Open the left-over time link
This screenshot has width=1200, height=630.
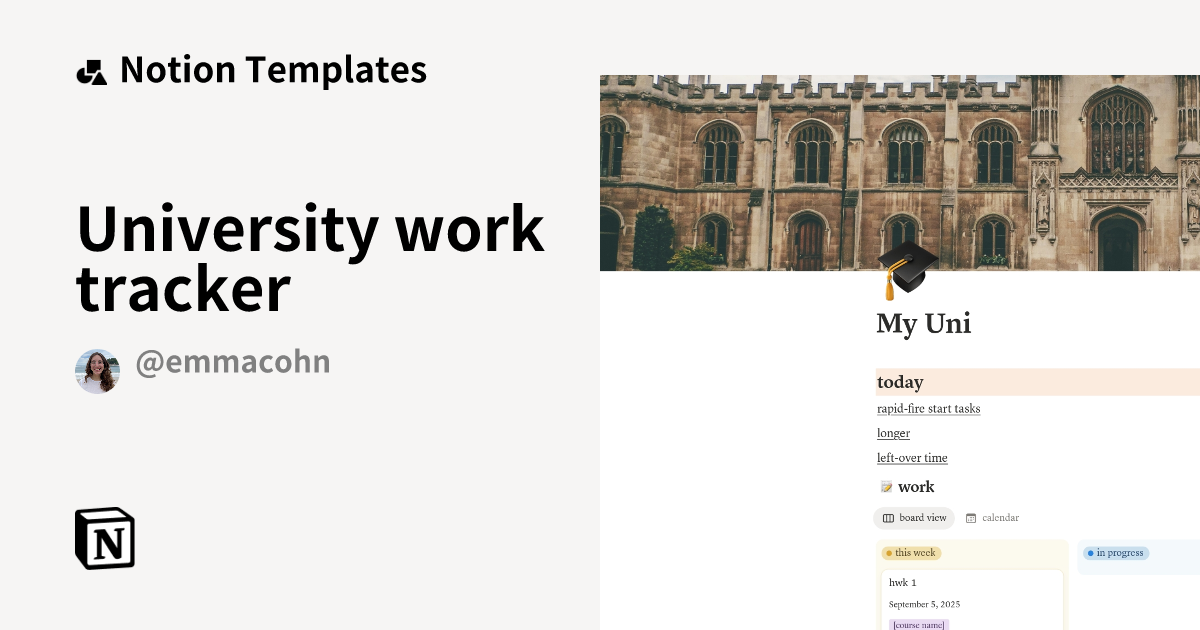911,457
